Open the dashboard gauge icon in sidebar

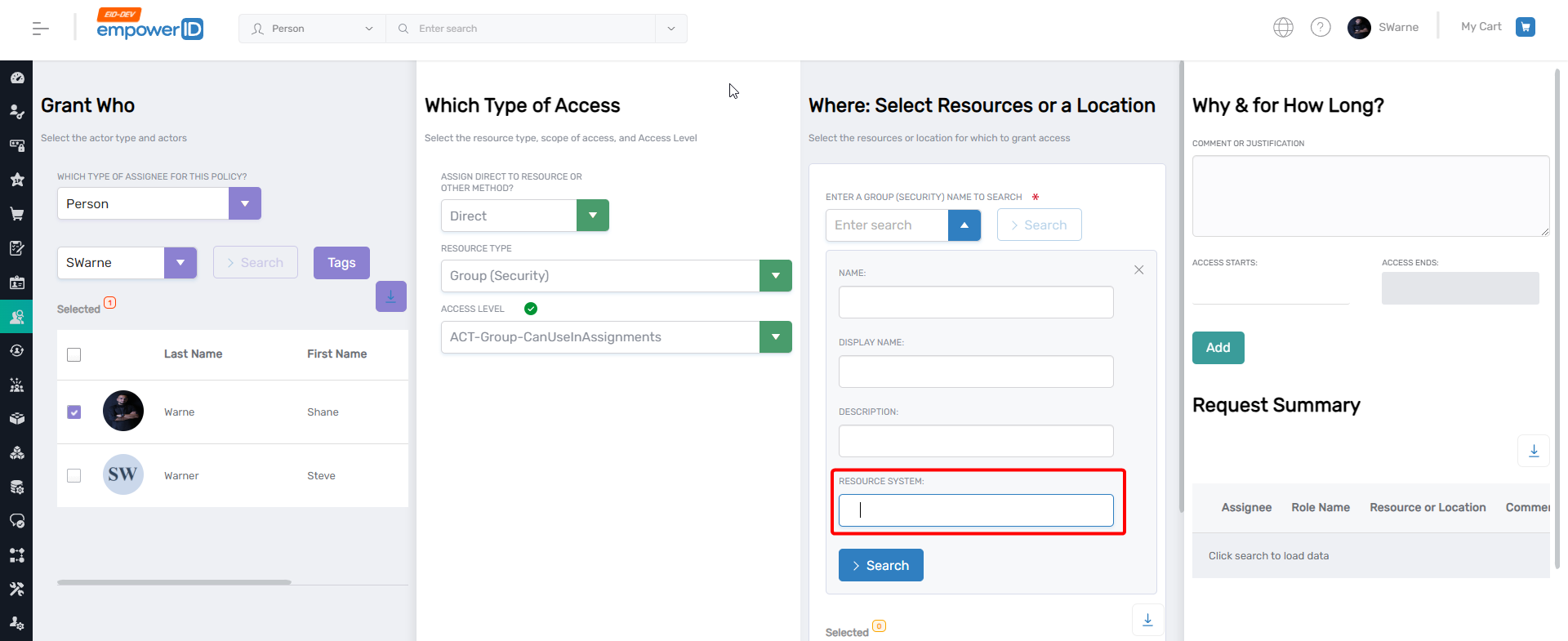tap(16, 78)
